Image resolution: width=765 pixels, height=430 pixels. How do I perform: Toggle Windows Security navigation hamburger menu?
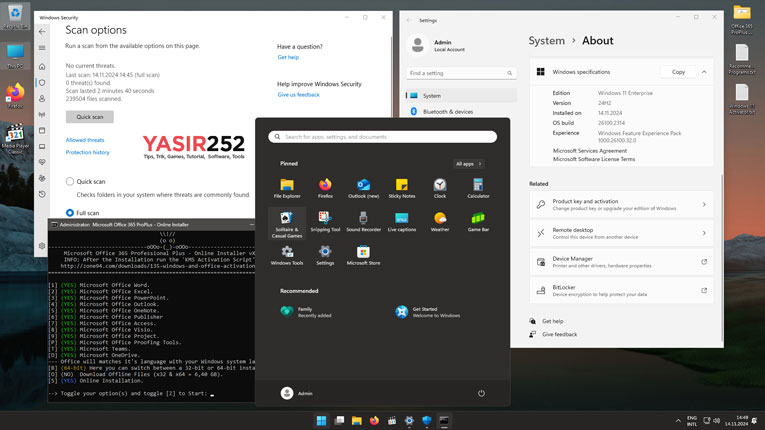(x=42, y=48)
